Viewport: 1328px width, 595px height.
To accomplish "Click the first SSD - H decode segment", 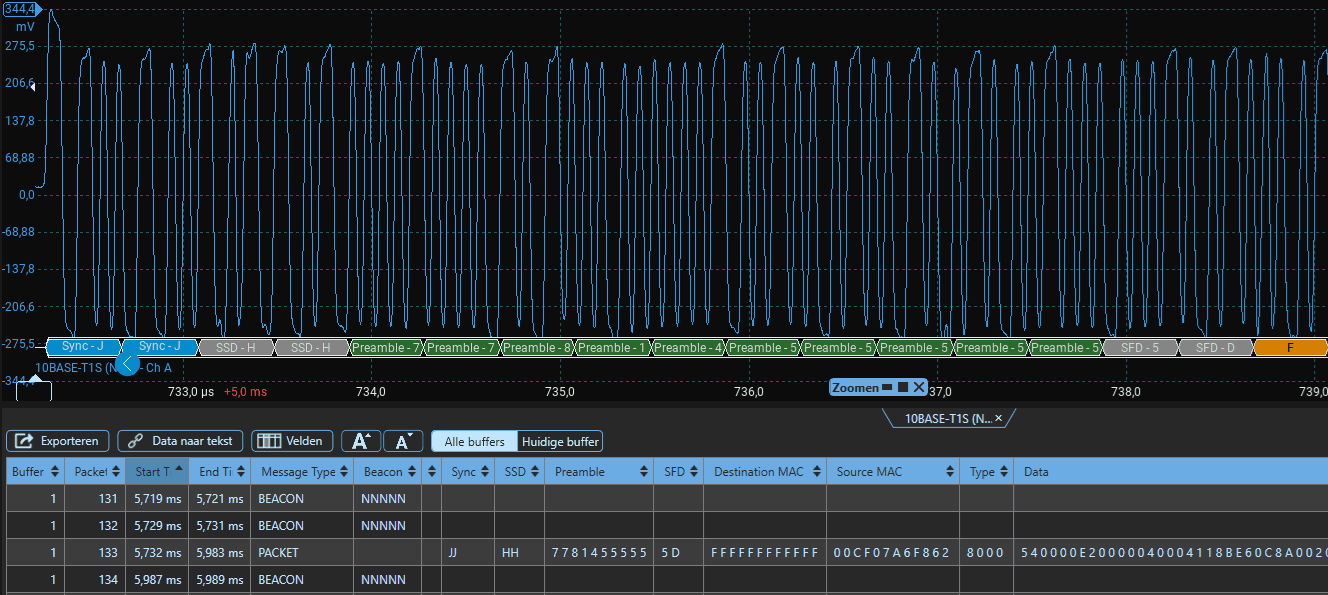I will tap(236, 348).
